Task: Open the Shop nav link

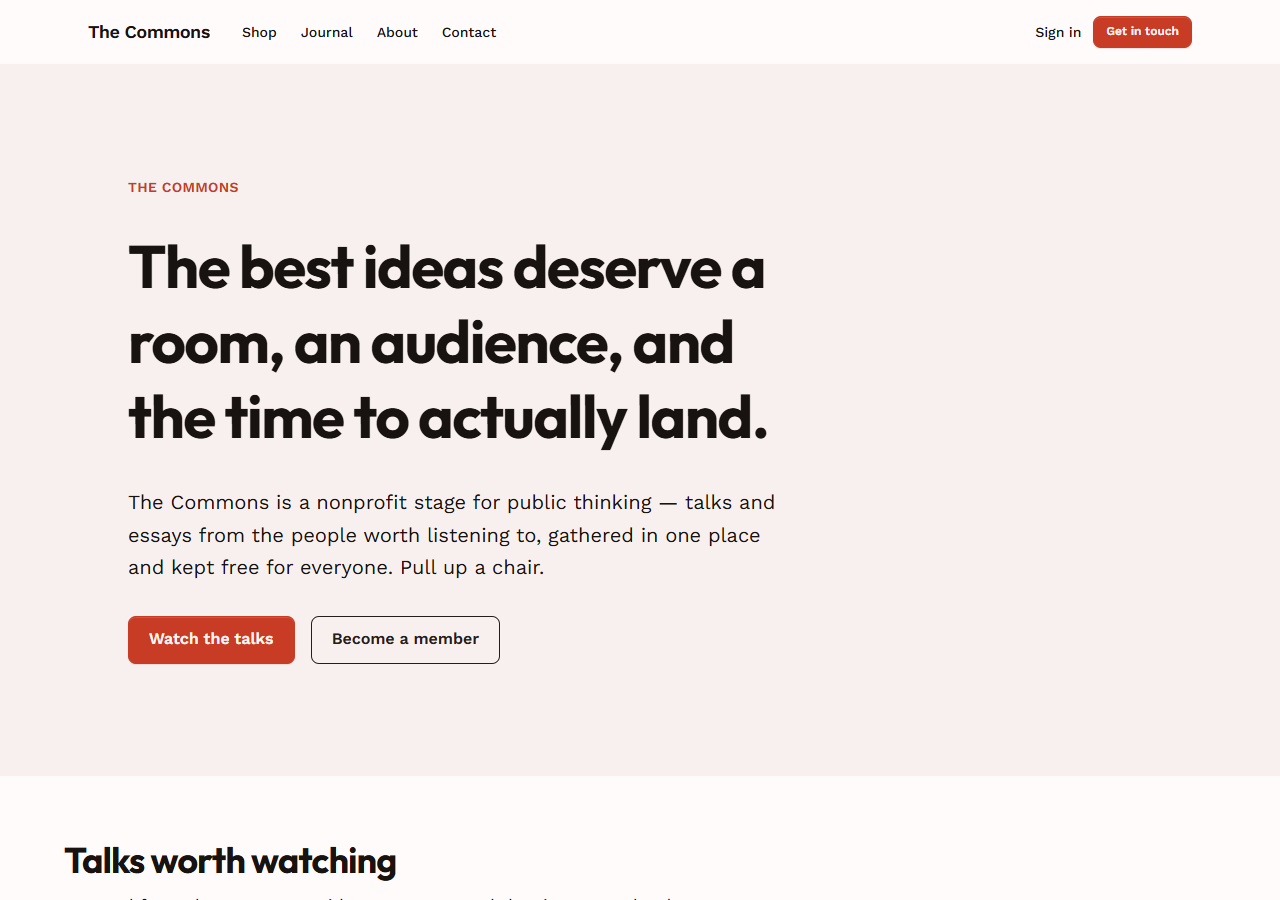Action: tap(259, 32)
